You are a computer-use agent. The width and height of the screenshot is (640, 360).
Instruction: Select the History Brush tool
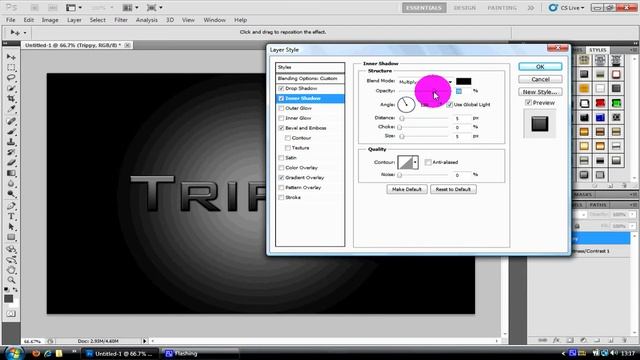point(11,152)
